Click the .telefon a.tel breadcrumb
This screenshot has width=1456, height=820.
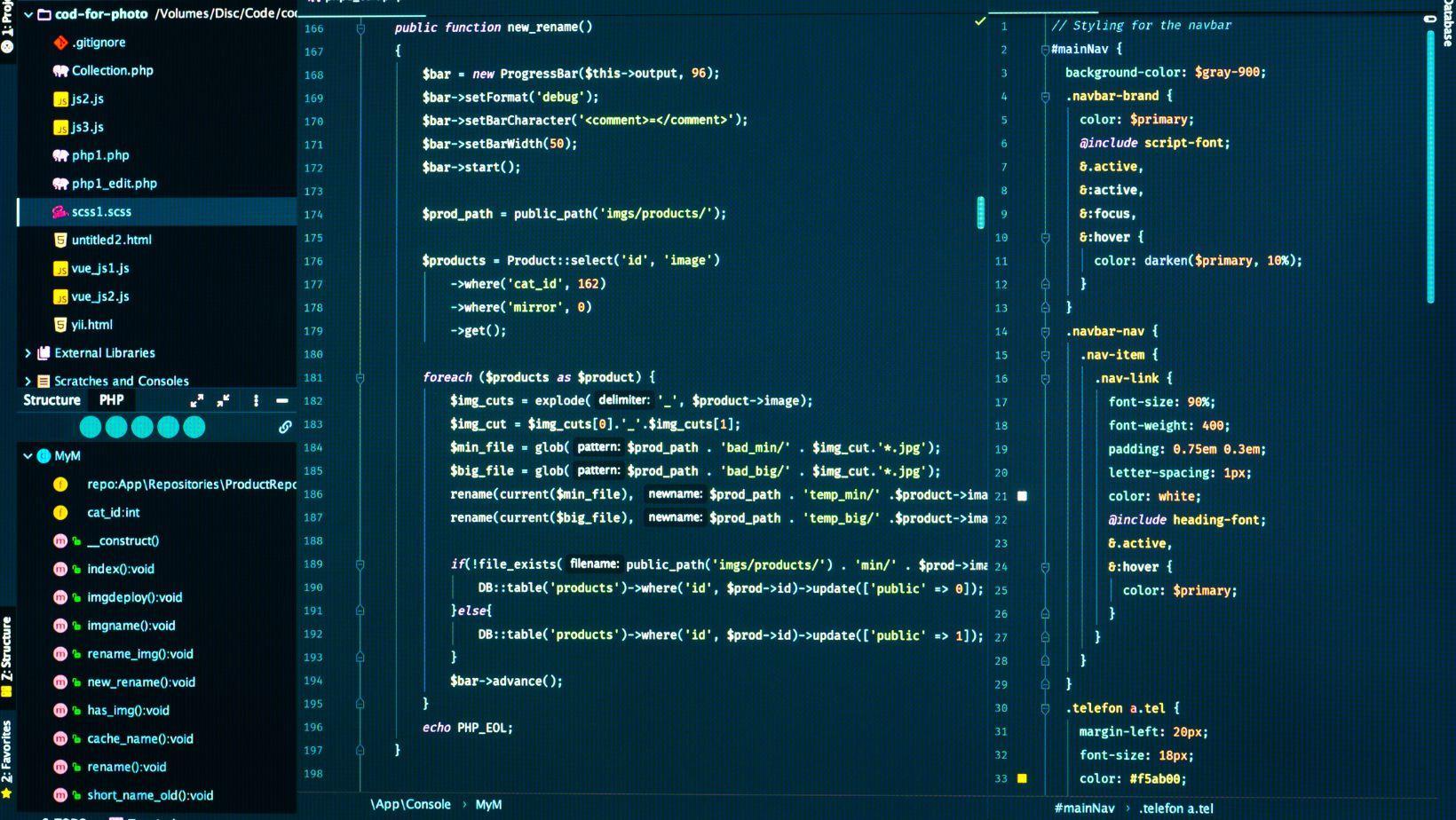[x=1176, y=808]
